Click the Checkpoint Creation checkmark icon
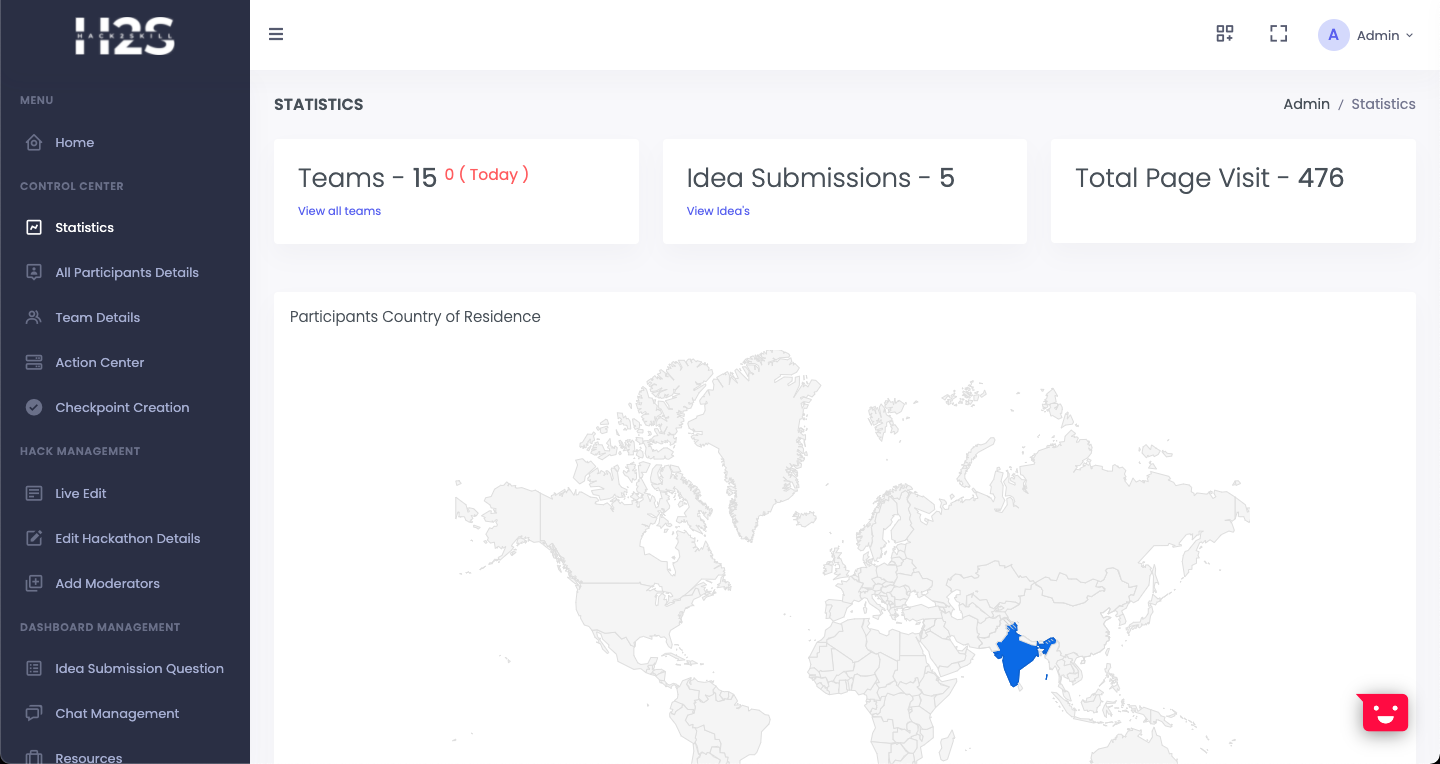Viewport: 1440px width, 764px height. pyautogui.click(x=34, y=408)
